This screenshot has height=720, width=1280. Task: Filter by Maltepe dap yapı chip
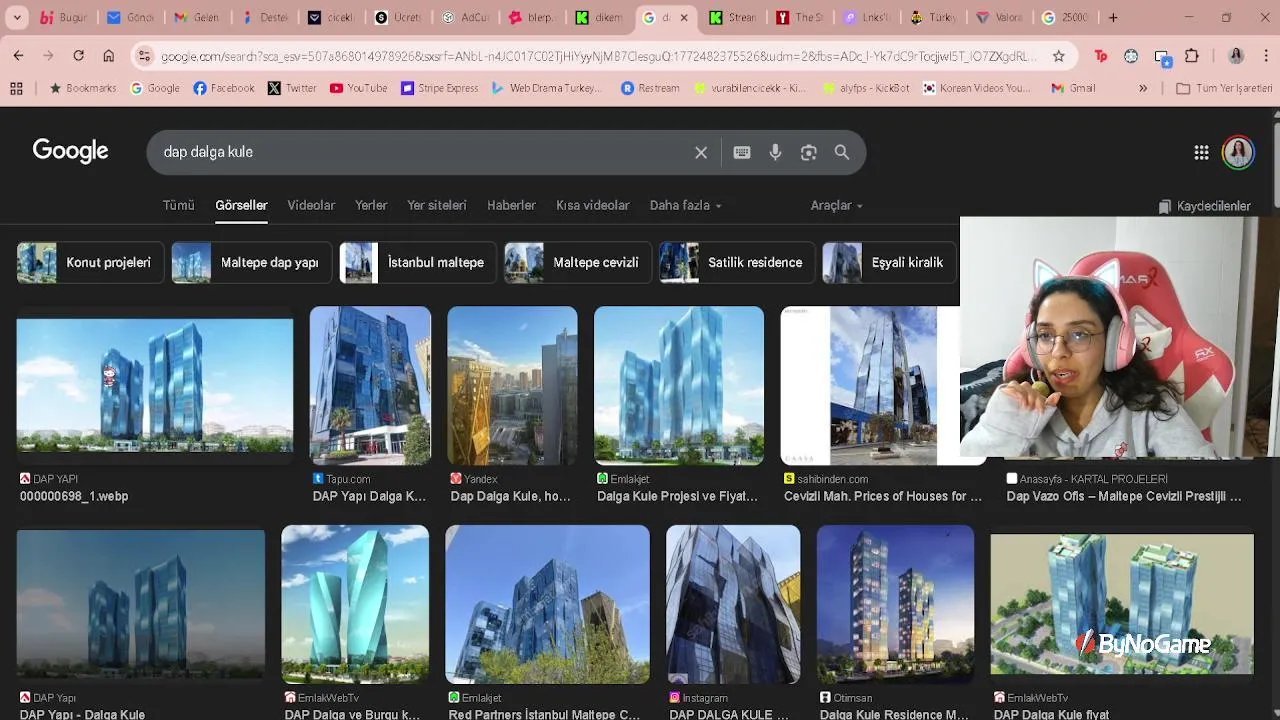click(251, 262)
